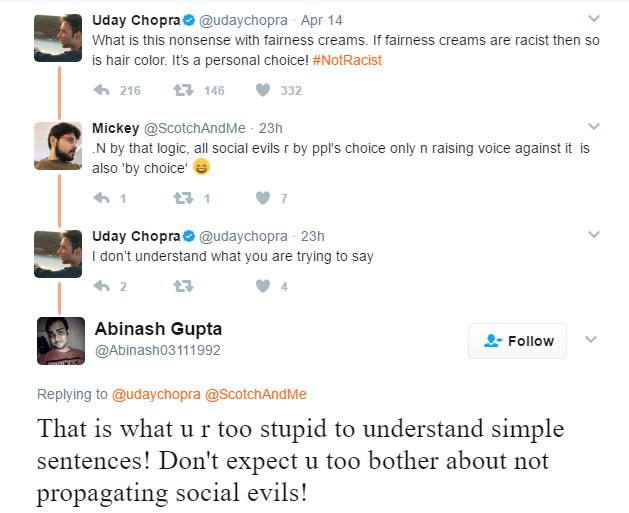
Task: Retweet the 'I don't understand' tweet
Action: pos(183,286)
